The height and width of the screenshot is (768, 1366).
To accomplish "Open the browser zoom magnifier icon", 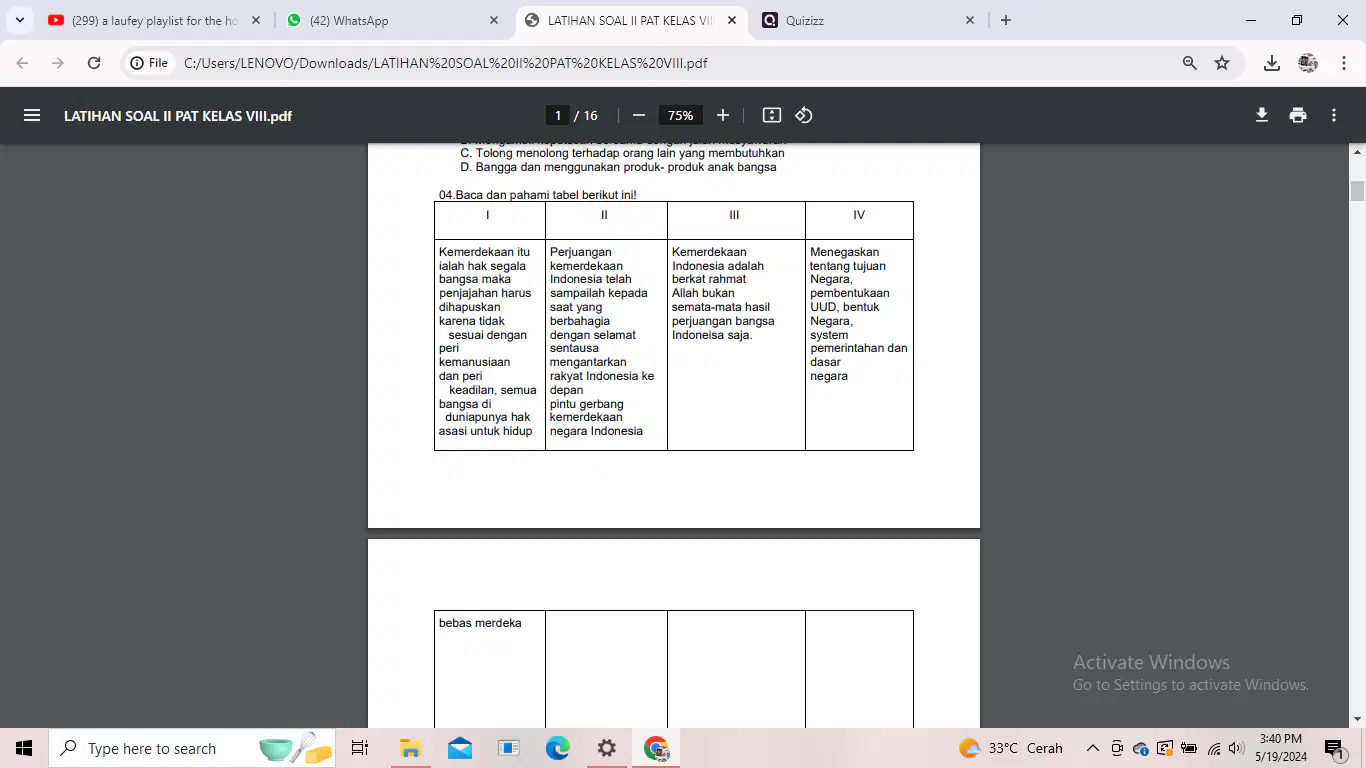I will tap(1190, 63).
